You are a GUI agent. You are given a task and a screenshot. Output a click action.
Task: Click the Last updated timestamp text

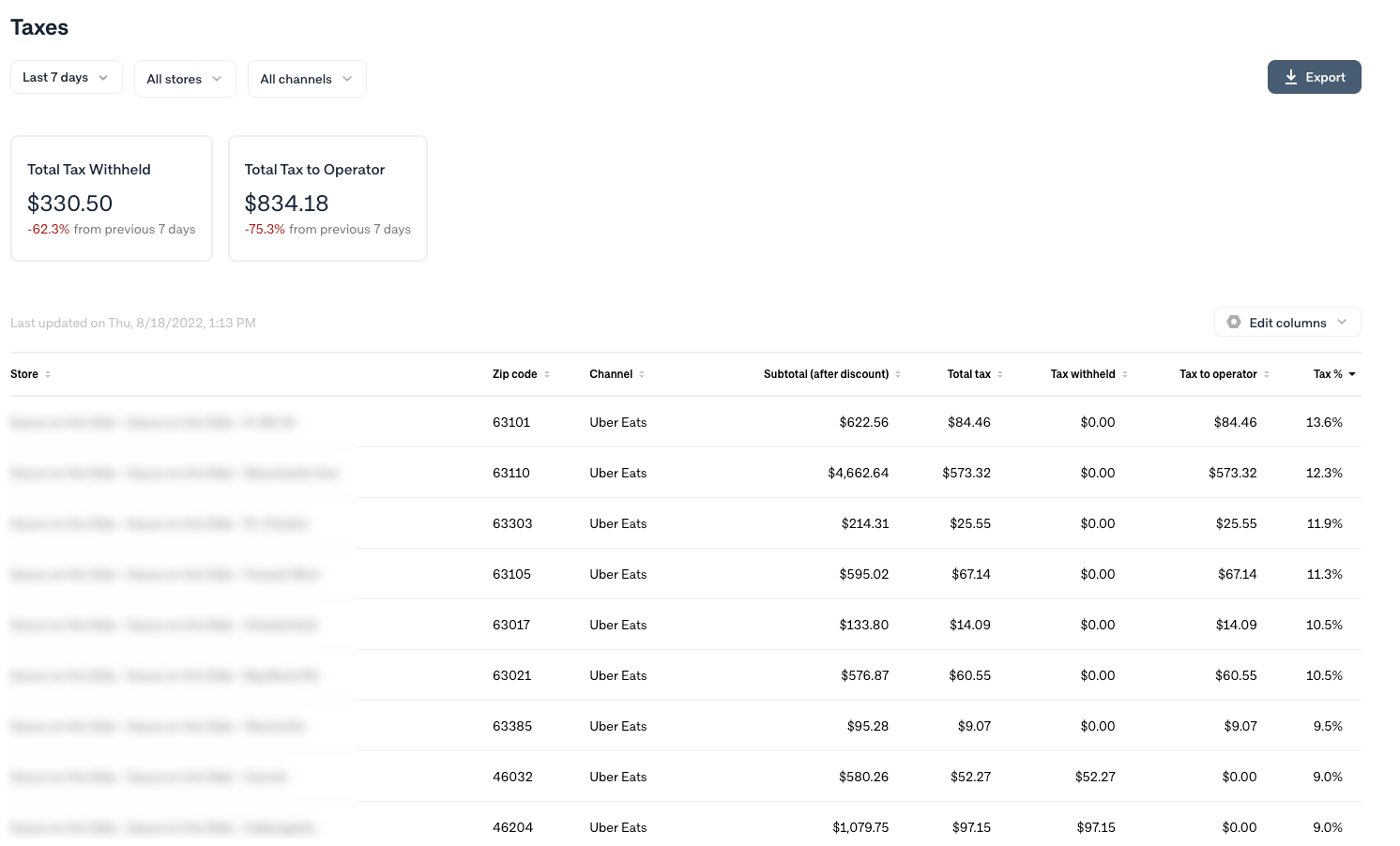point(133,323)
